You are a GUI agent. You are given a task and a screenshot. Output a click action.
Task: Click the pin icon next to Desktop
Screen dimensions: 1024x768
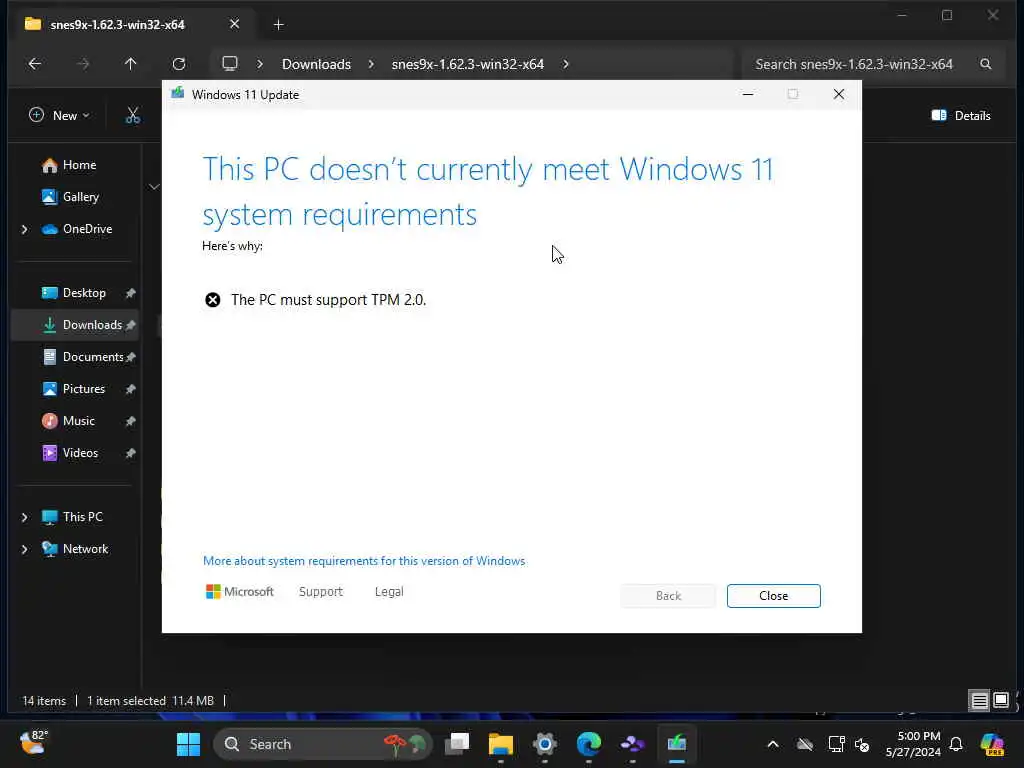coord(131,293)
